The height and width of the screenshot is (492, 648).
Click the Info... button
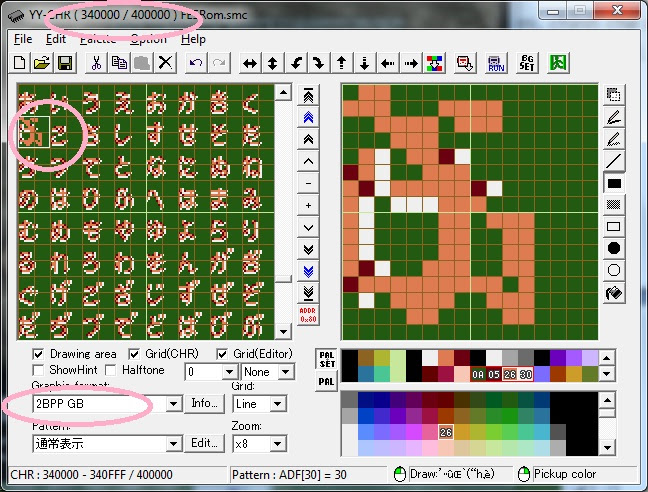click(x=204, y=403)
